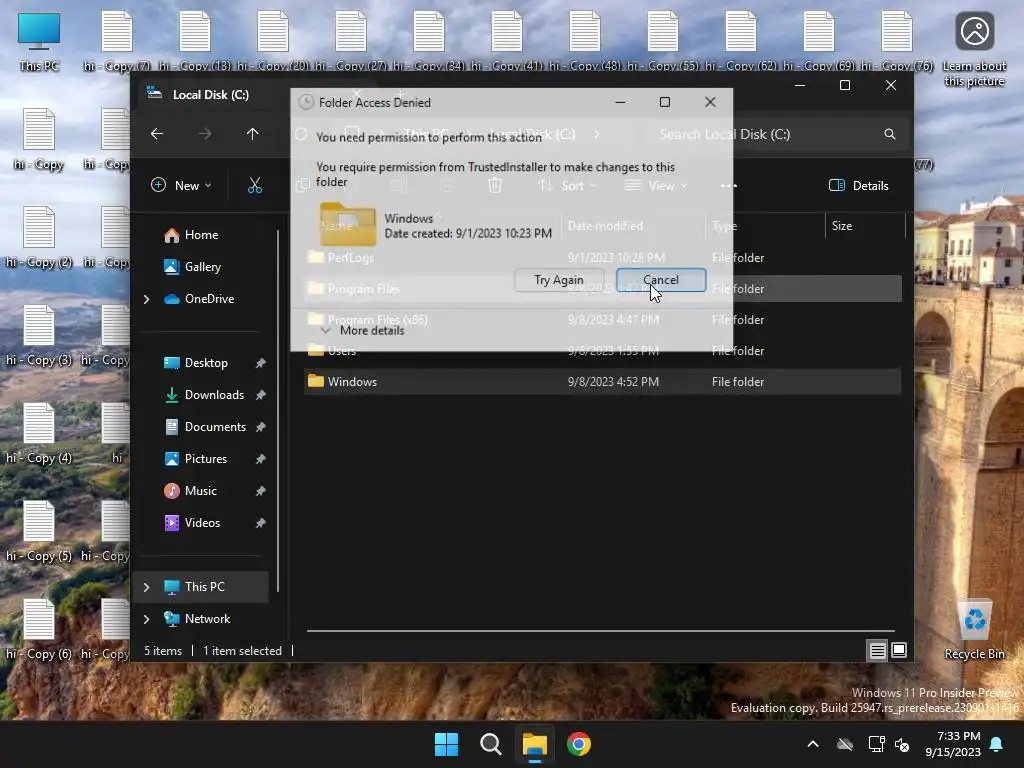Open the clock showing 7:33 PM
This screenshot has height=768, width=1024.
953,744
